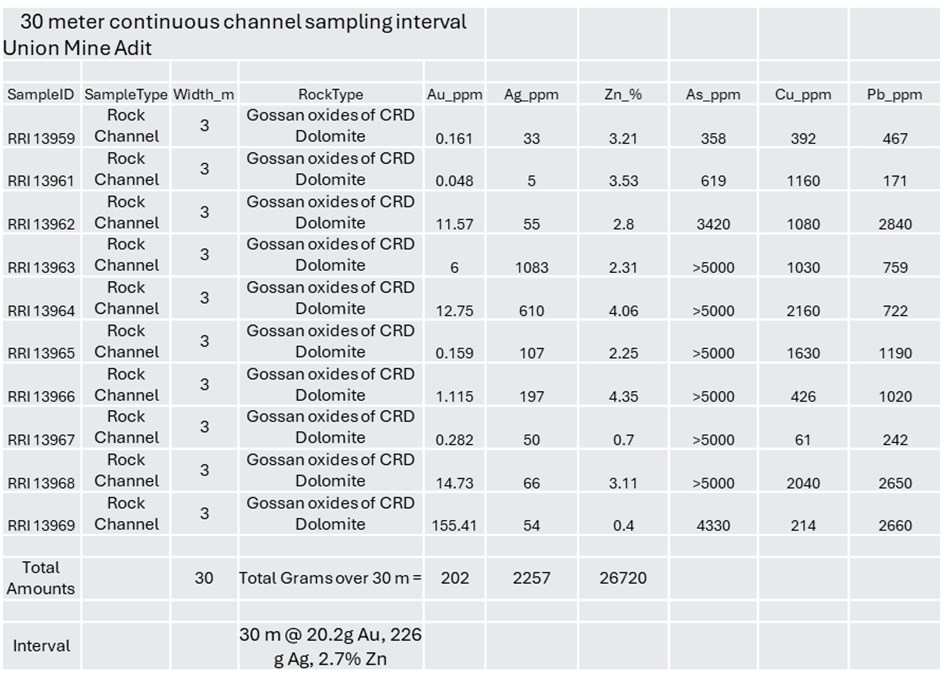This screenshot has width=944, height=683.
Task: Select the Interval label cell
Action: click(41, 646)
